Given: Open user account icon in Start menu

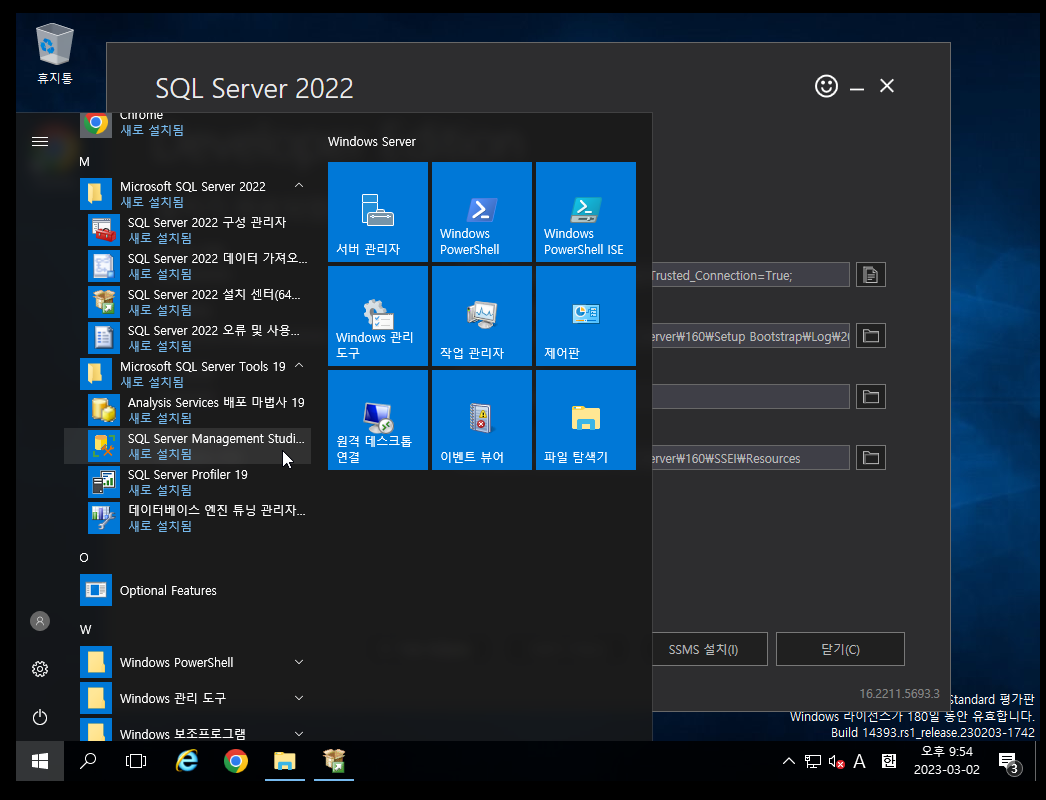Looking at the screenshot, I should [40, 621].
